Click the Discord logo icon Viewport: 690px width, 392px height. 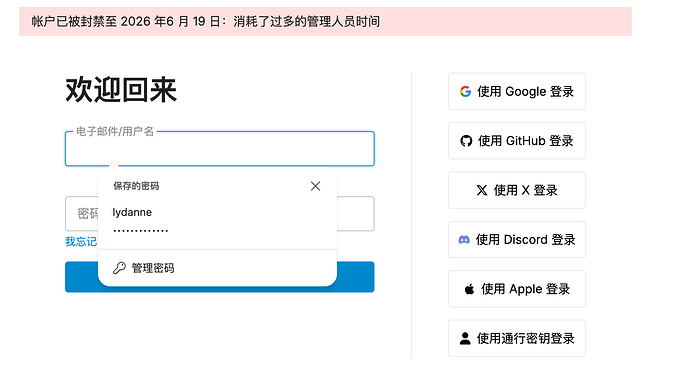pyautogui.click(x=464, y=240)
